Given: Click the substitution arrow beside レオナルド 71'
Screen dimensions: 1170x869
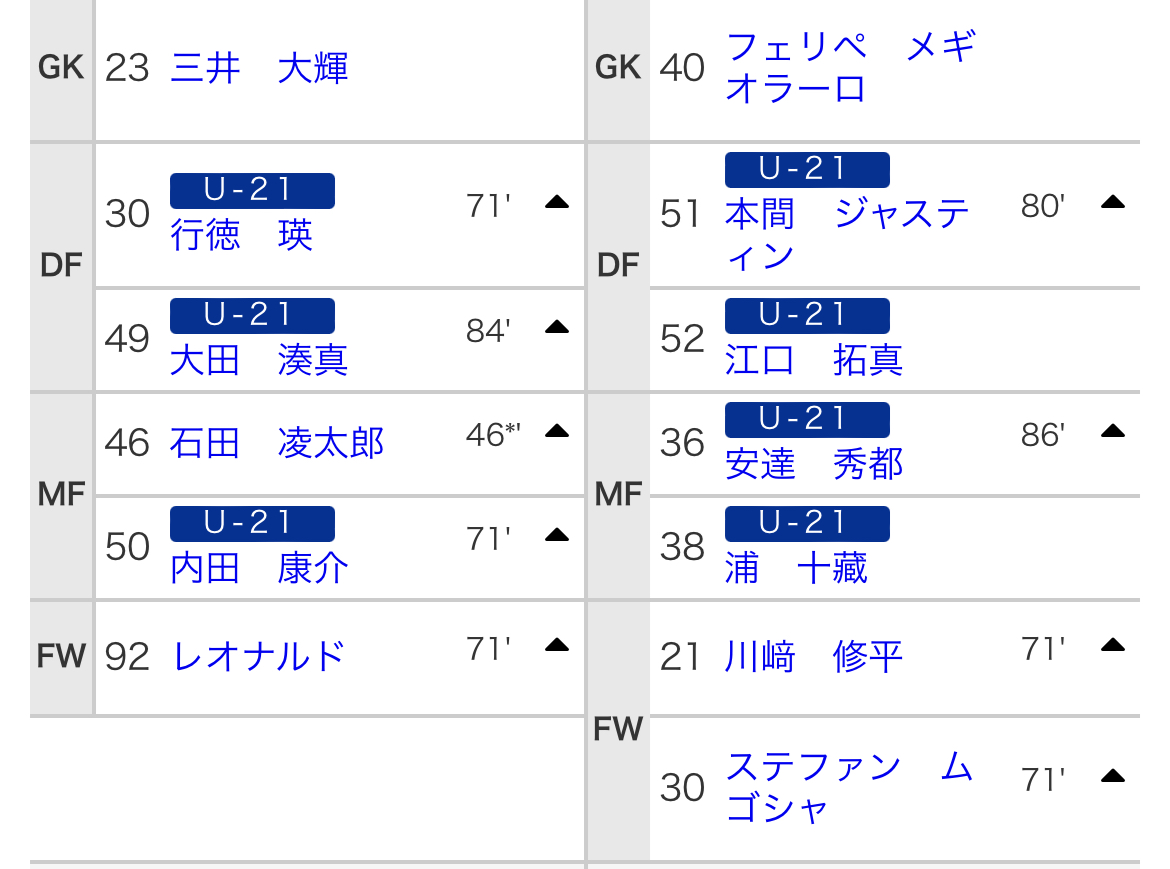Looking at the screenshot, I should pos(557,645).
